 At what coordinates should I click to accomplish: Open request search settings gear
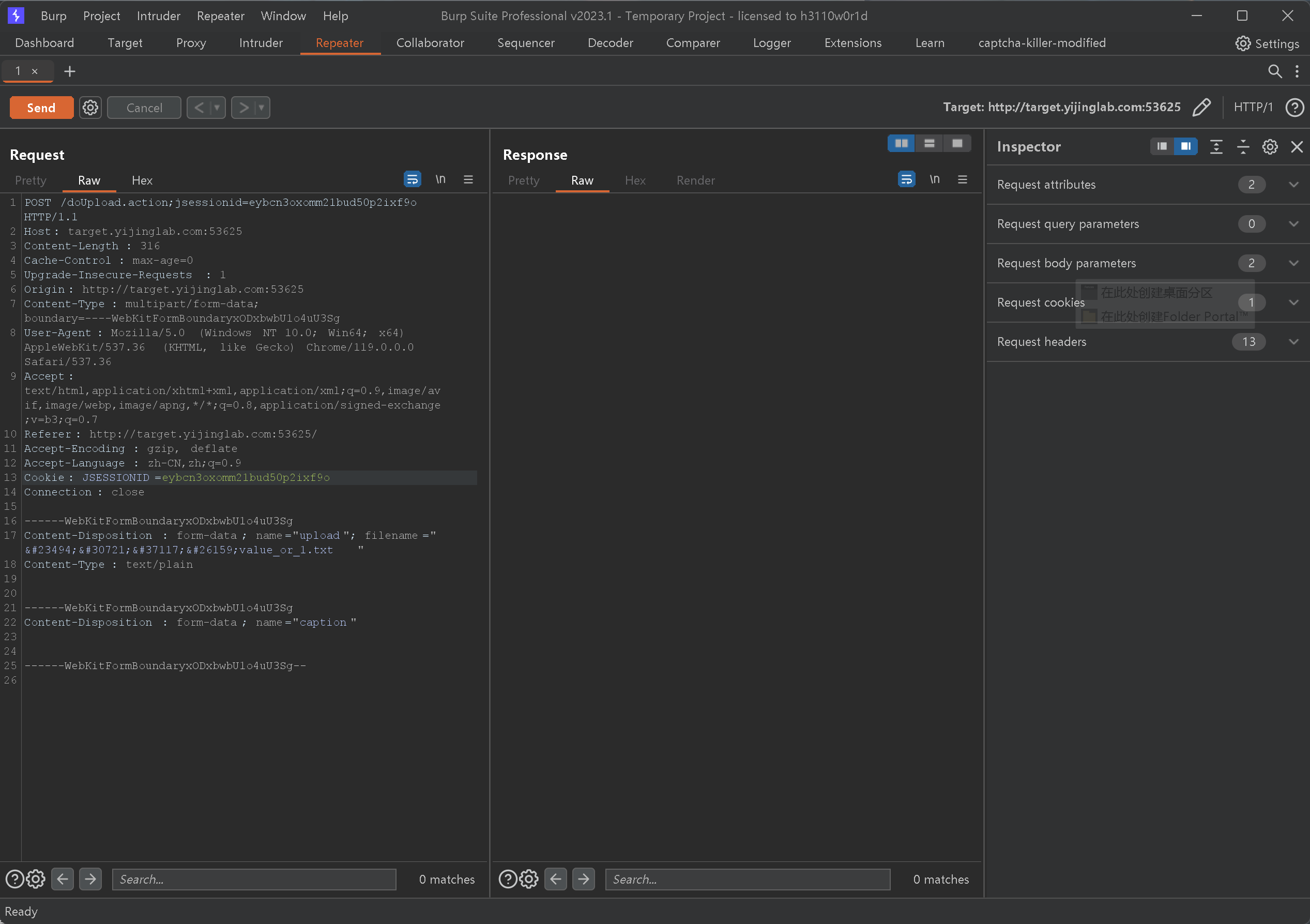[36, 879]
